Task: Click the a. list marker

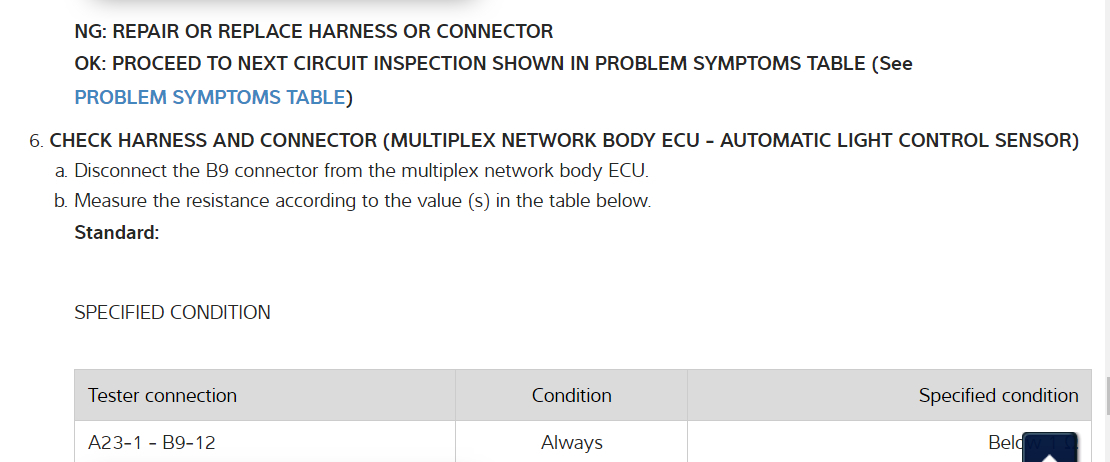Action: tap(61, 171)
